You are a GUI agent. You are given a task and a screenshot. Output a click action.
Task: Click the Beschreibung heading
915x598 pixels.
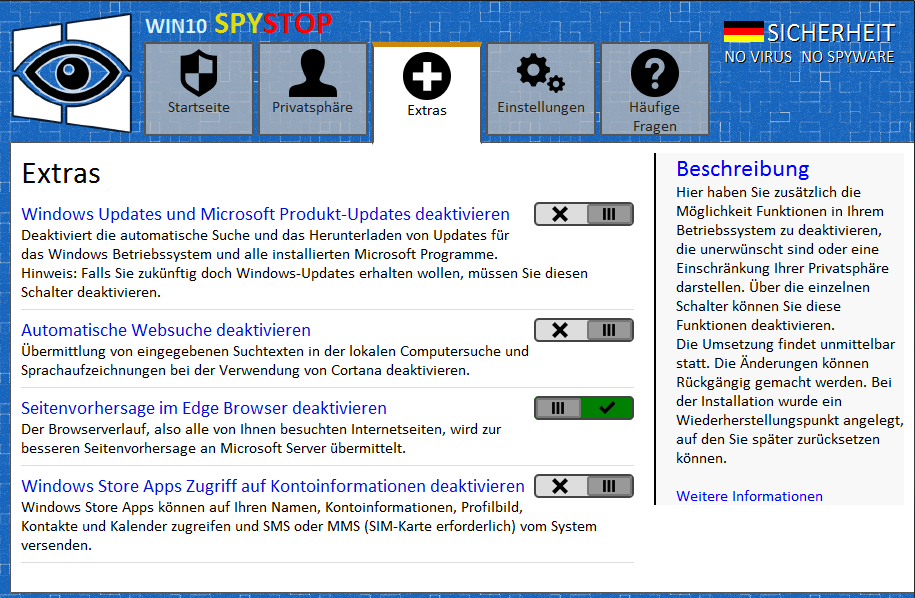tap(742, 169)
